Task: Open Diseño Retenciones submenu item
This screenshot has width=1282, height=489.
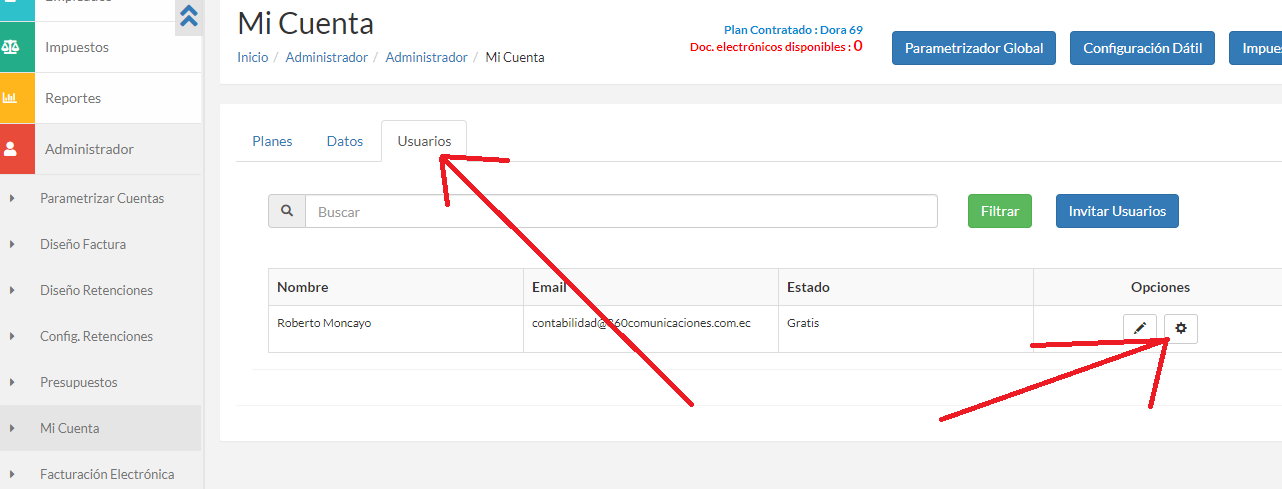Action: click(96, 290)
